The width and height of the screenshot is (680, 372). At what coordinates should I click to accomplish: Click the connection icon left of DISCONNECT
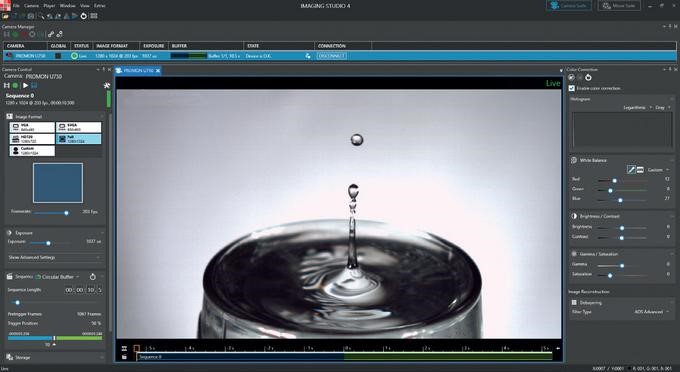point(308,56)
